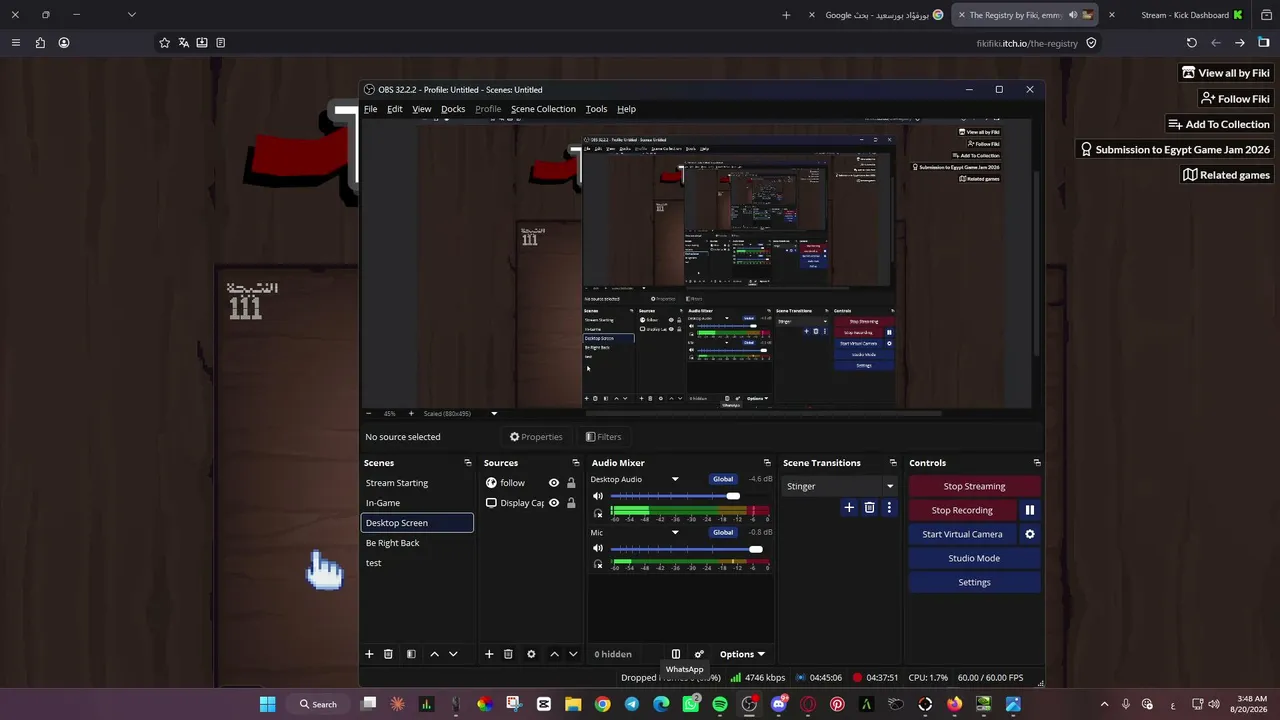Click Start Virtual Camera button
Image resolution: width=1280 pixels, height=720 pixels.
pyautogui.click(x=962, y=534)
